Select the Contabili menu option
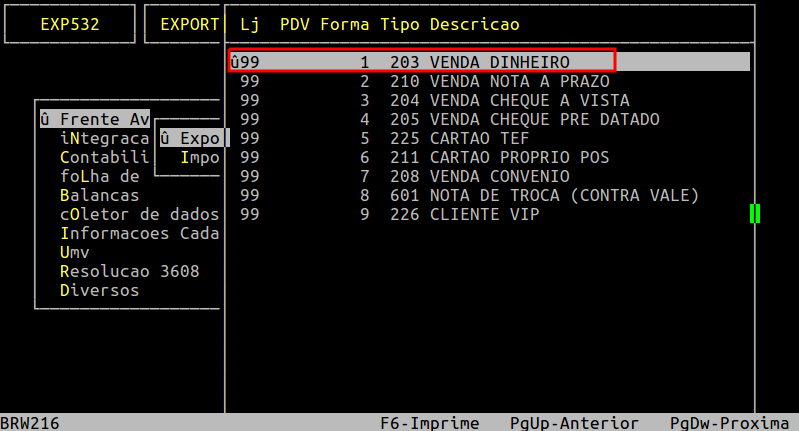Viewport: 799px width, 431px height. point(104,157)
